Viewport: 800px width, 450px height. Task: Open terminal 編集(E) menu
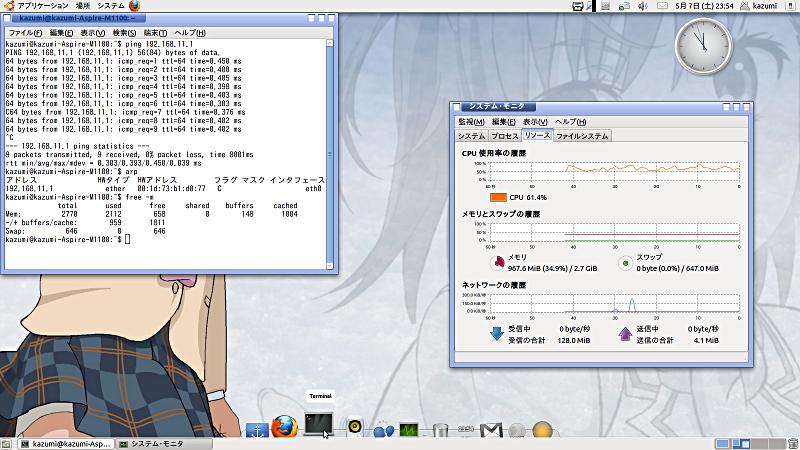pos(61,33)
